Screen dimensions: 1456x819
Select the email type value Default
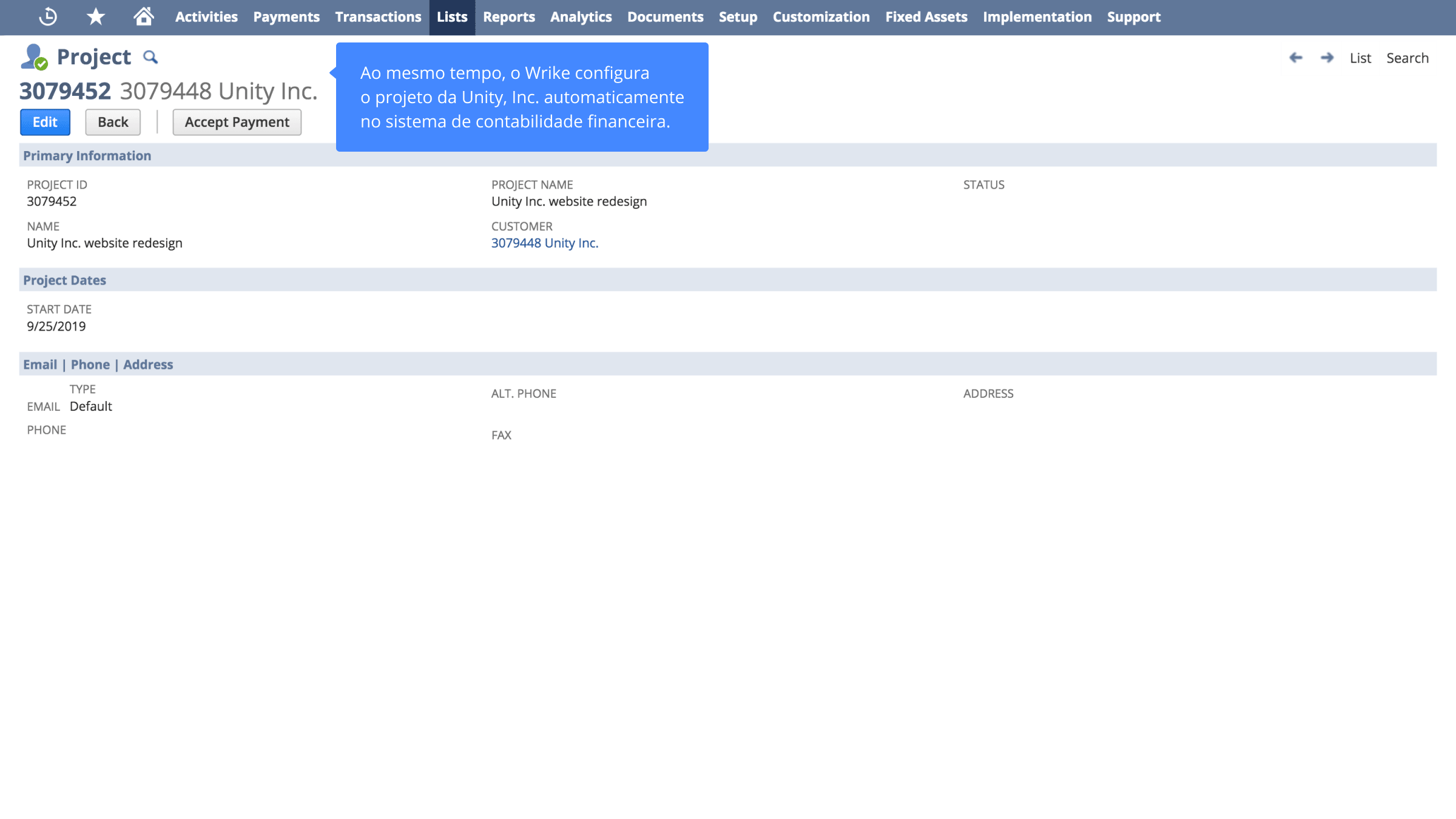91,406
